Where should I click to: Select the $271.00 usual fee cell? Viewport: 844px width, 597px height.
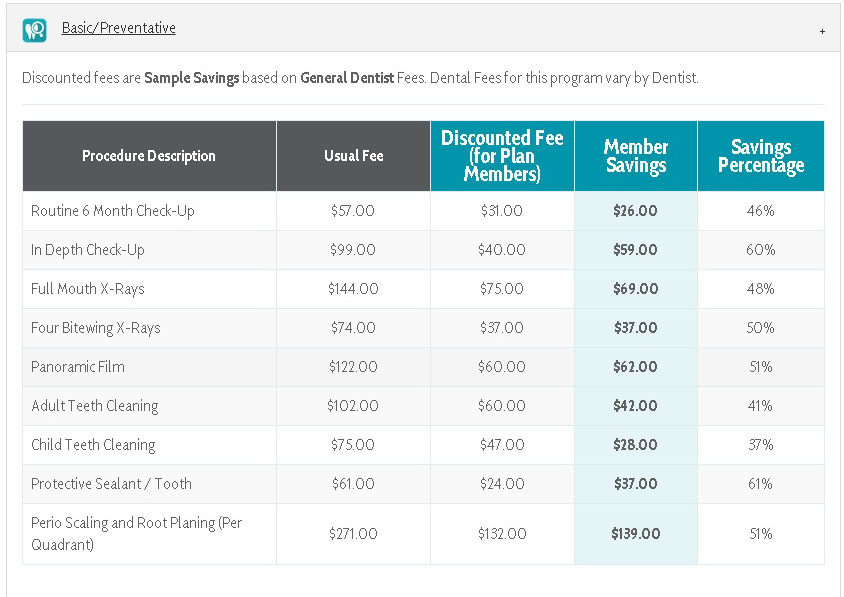tap(352, 532)
